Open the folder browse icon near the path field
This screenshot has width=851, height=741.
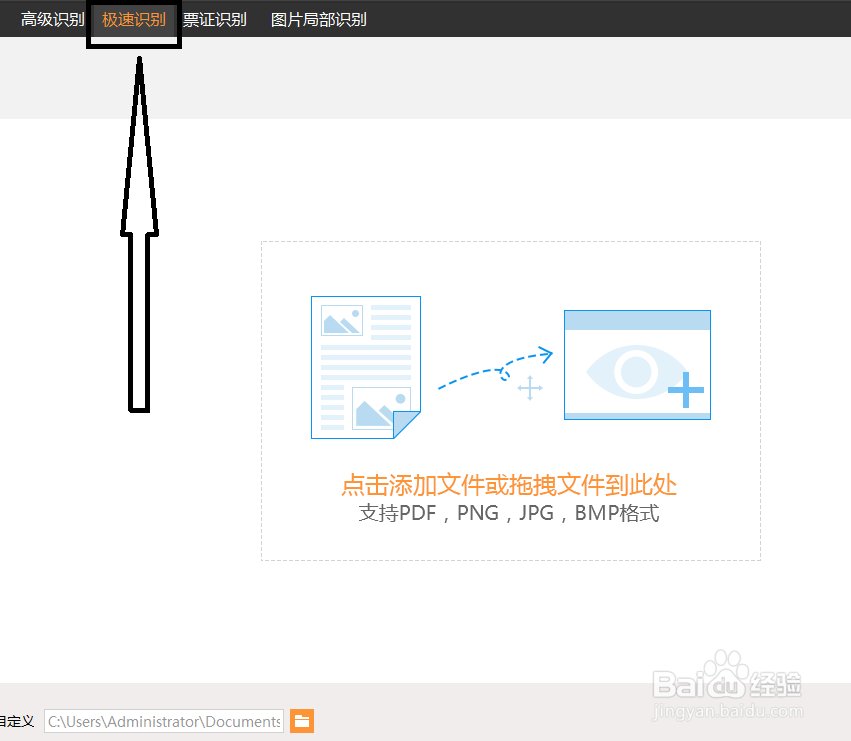tap(301, 720)
